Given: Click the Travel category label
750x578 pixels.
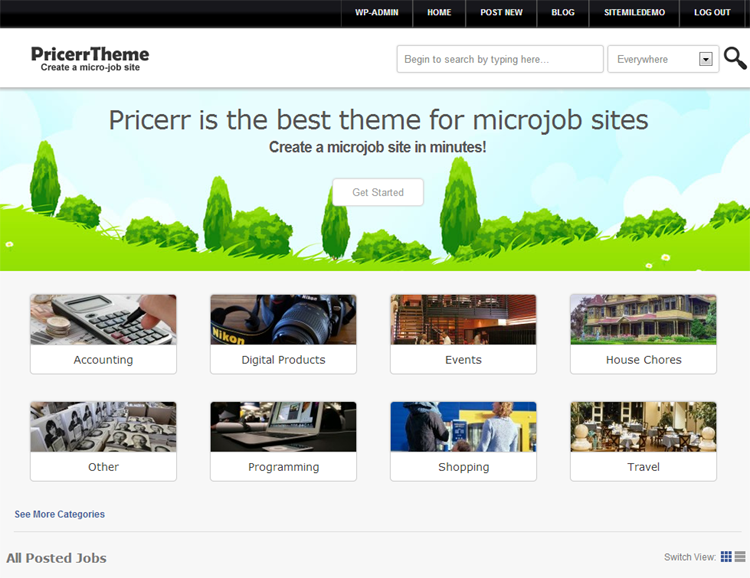Looking at the screenshot, I should pyautogui.click(x=643, y=467).
